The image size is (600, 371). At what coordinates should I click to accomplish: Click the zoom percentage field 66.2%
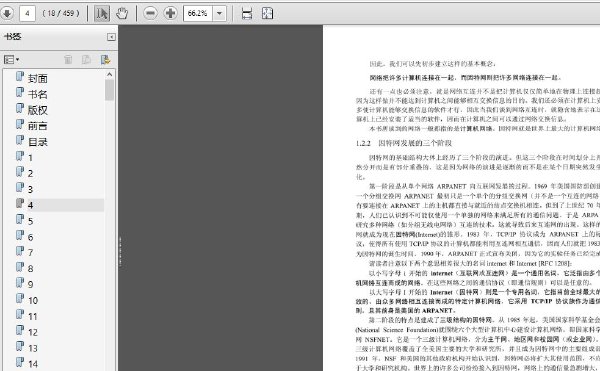(x=198, y=13)
